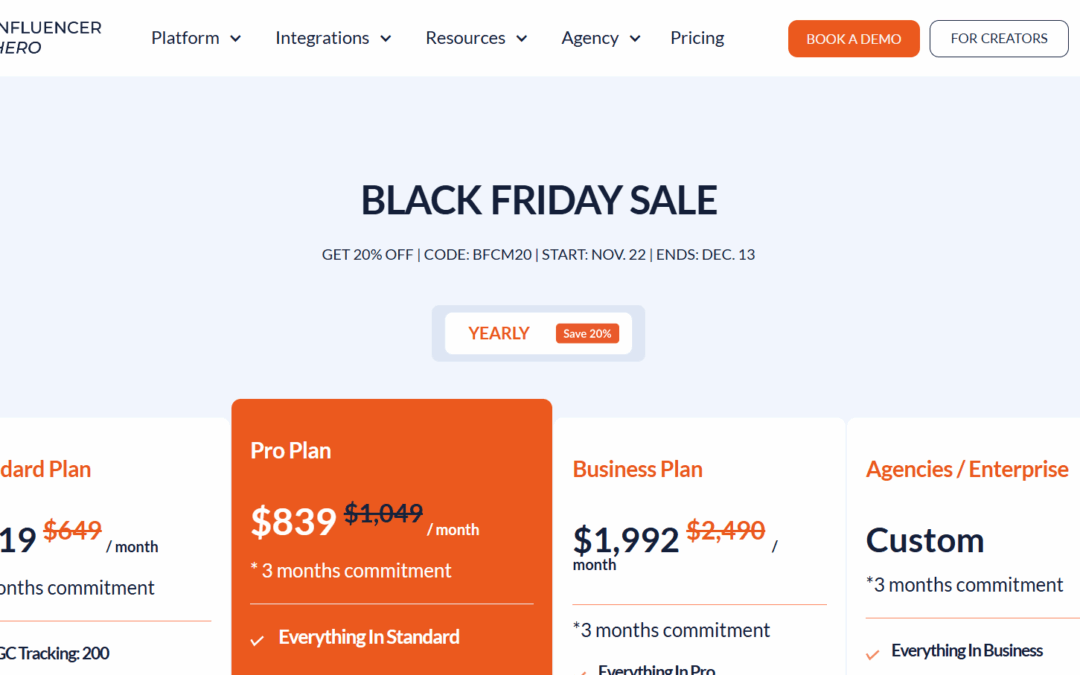Image resolution: width=1080 pixels, height=675 pixels.
Task: Open the Integrations dropdown arrow
Action: click(386, 39)
